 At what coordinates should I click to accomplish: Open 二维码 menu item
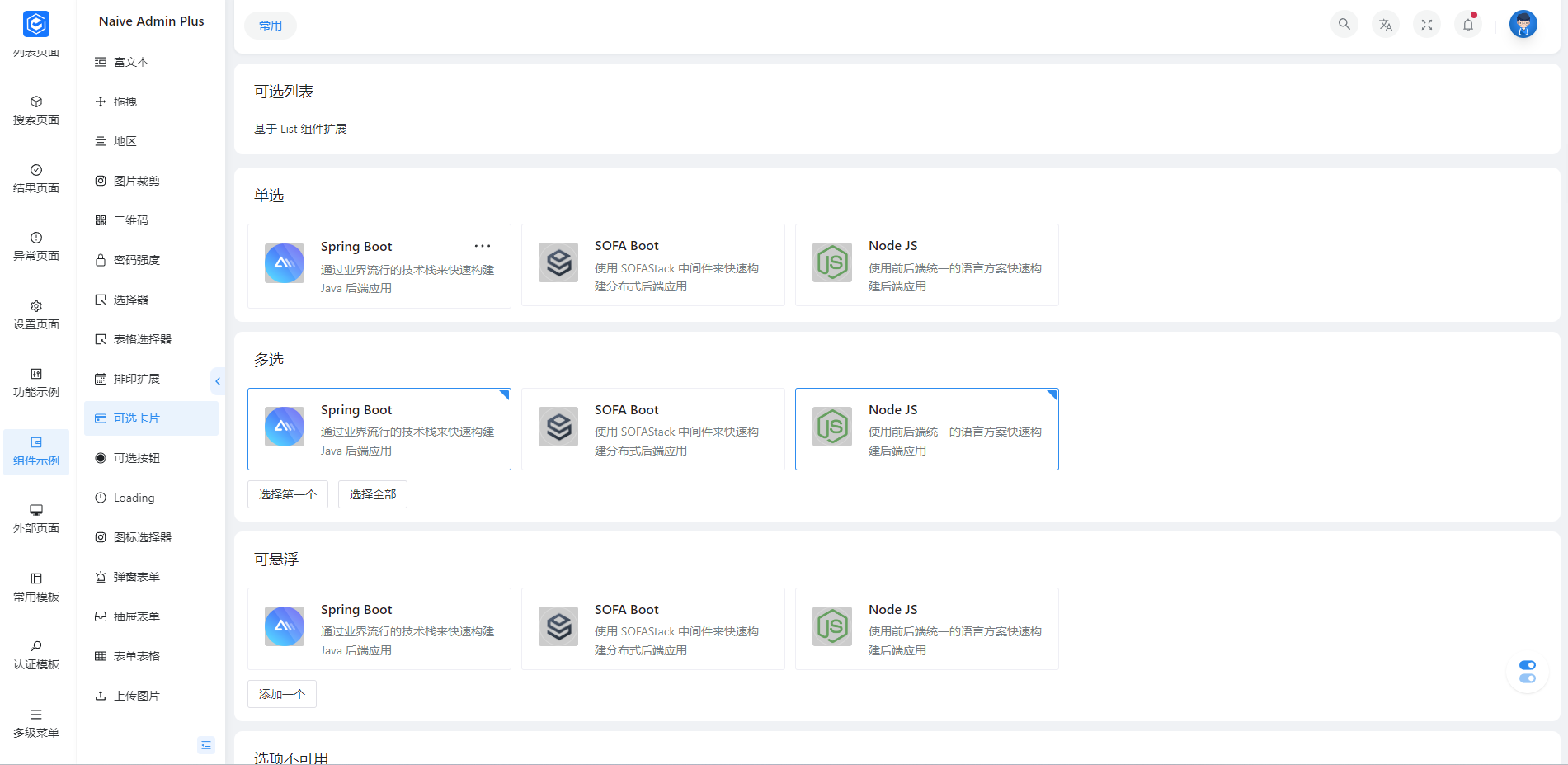[151, 220]
